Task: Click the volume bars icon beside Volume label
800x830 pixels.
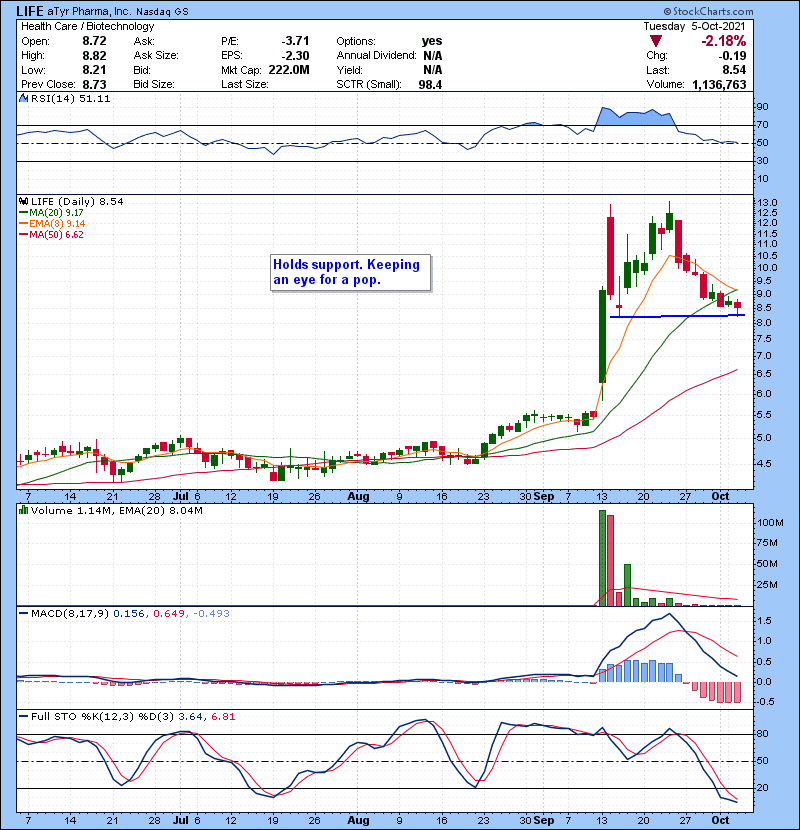Action: pyautogui.click(x=23, y=510)
